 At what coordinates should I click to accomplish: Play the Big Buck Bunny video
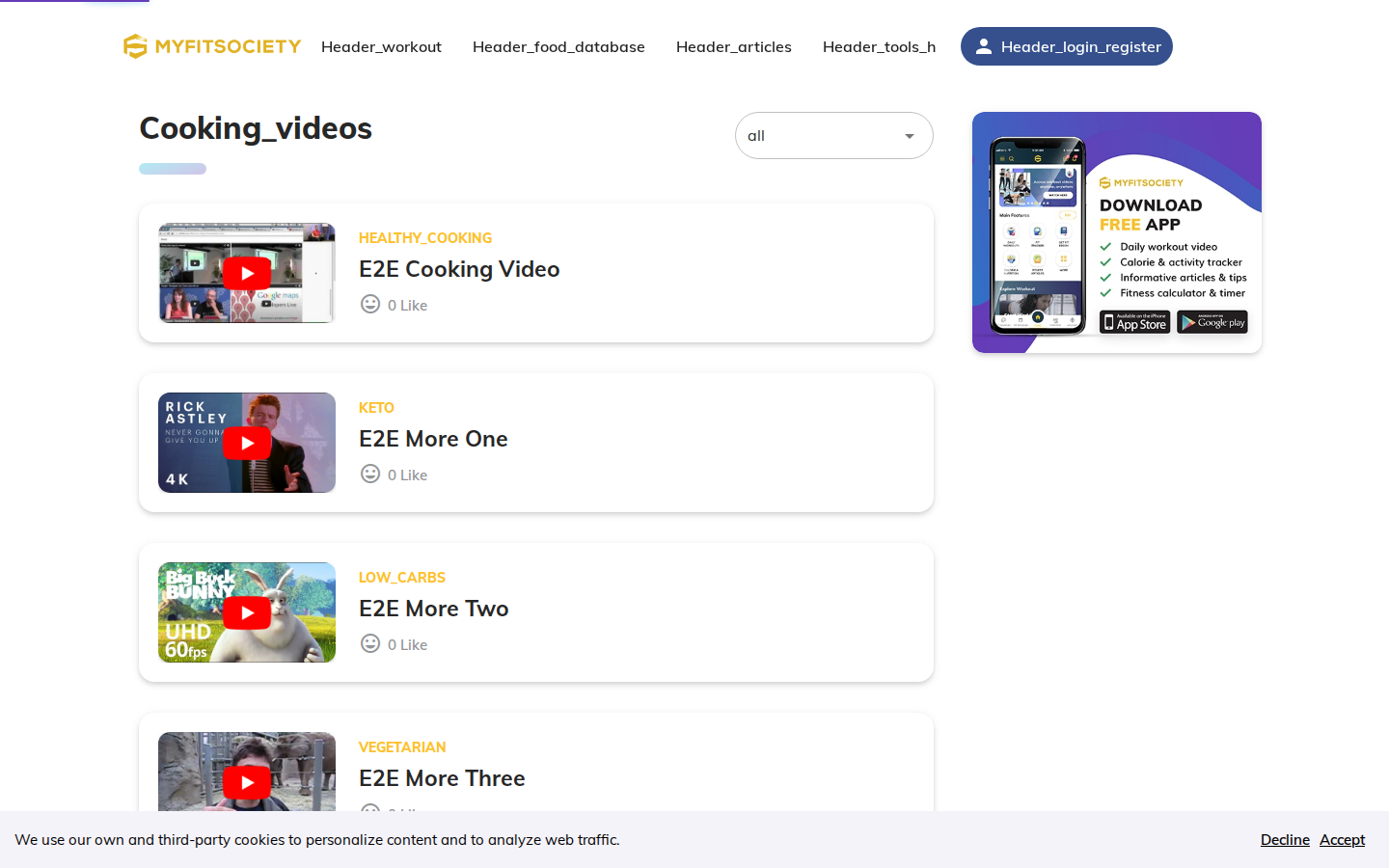pos(247,612)
